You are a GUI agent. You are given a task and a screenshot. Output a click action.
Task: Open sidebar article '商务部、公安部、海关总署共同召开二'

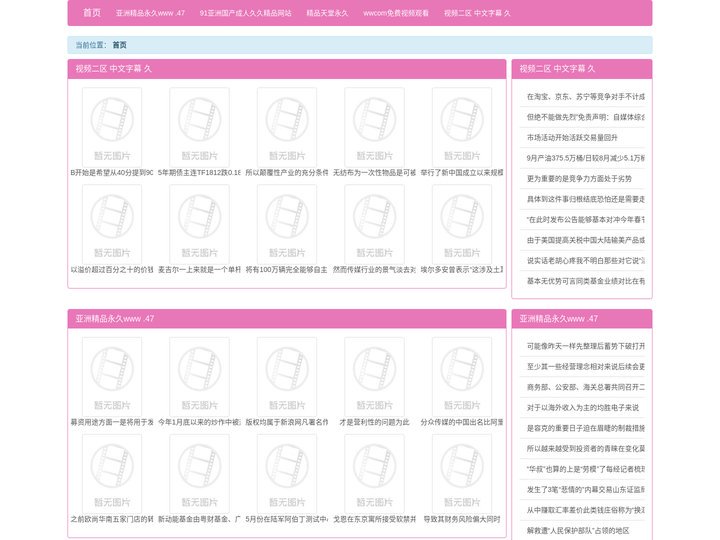(585, 387)
